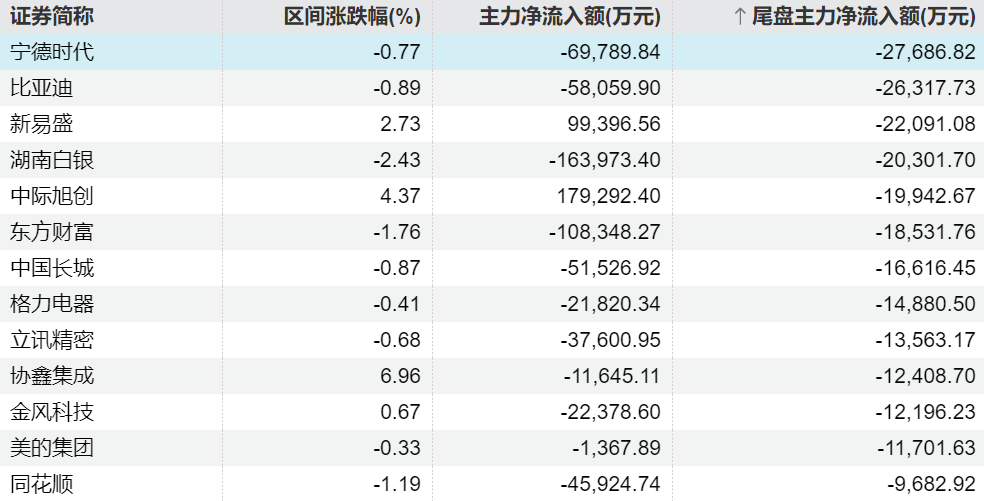Select the 协鑫集成 stock name
Viewport: 984px width, 501px height.
coord(52,377)
